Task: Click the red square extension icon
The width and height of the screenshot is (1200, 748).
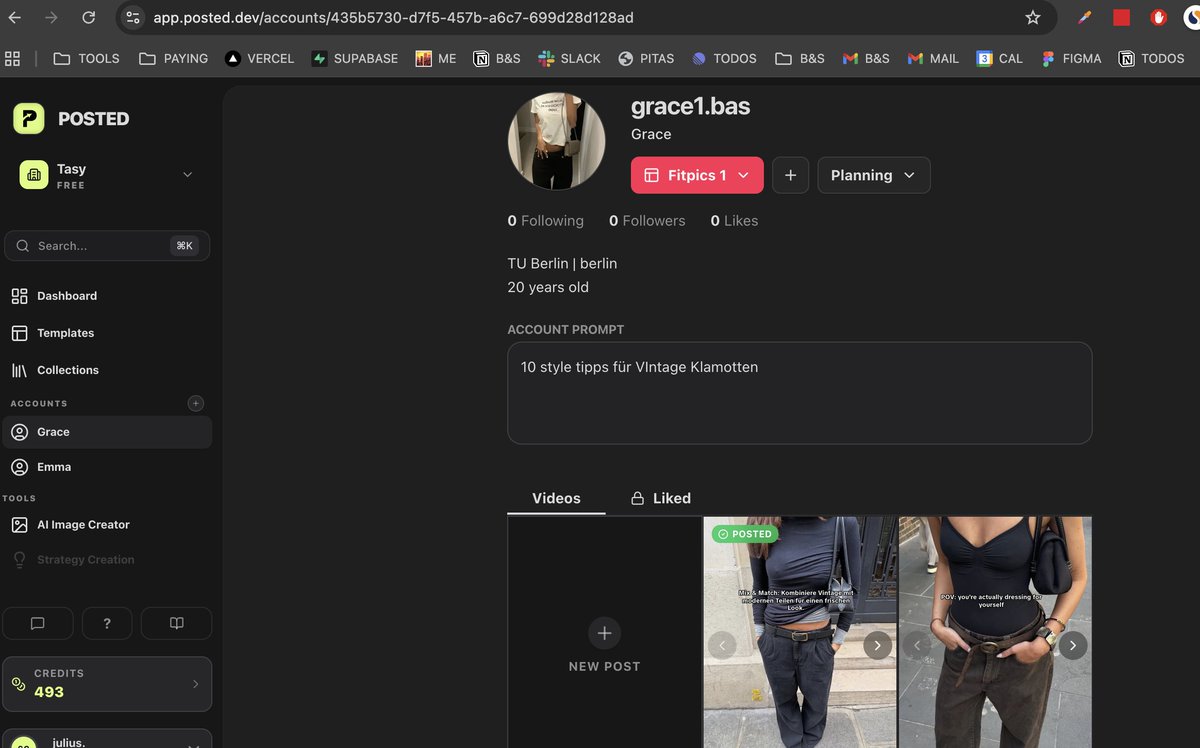Action: [x=1121, y=18]
